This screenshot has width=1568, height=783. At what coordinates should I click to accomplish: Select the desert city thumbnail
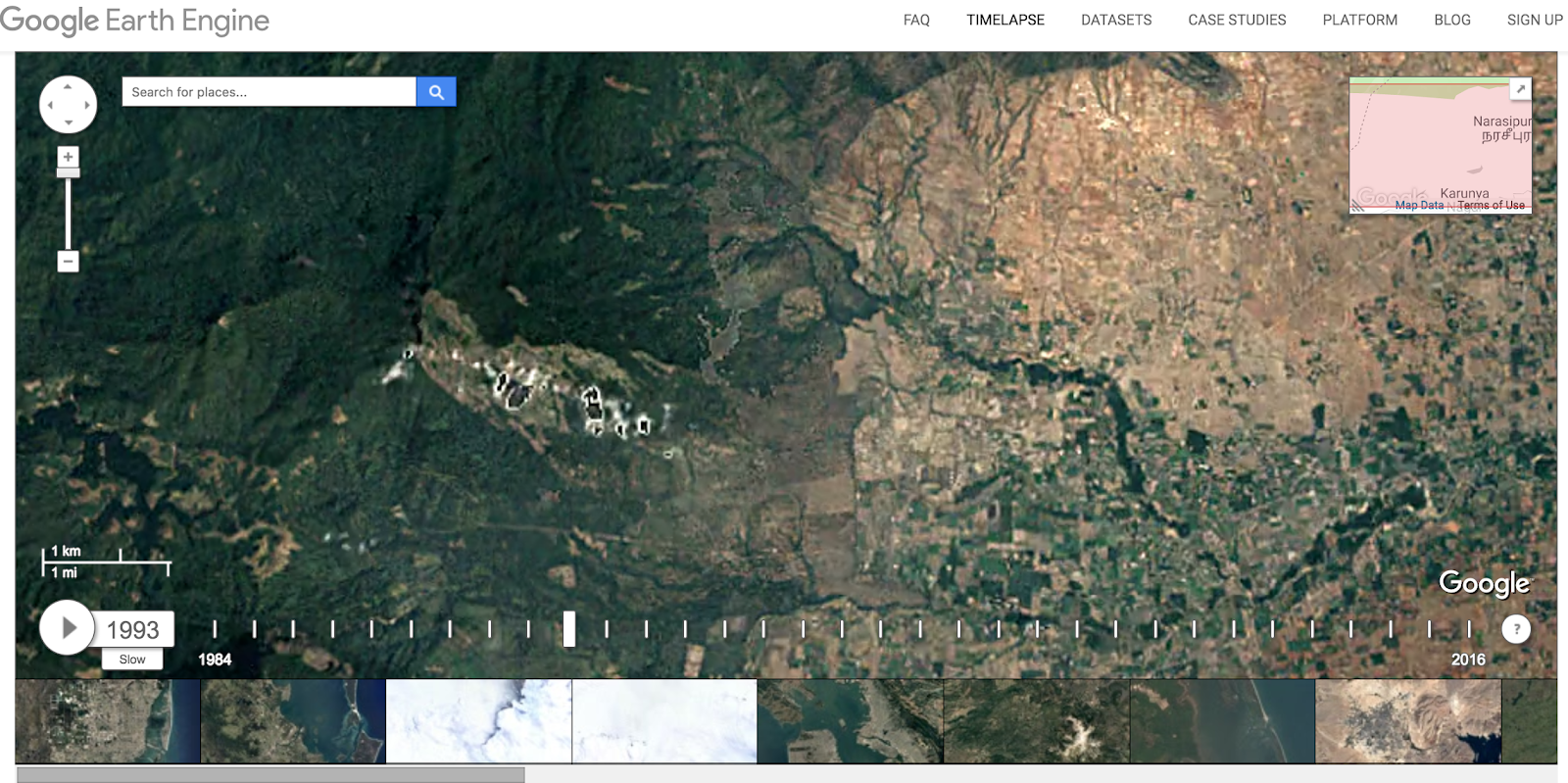click(x=1407, y=721)
